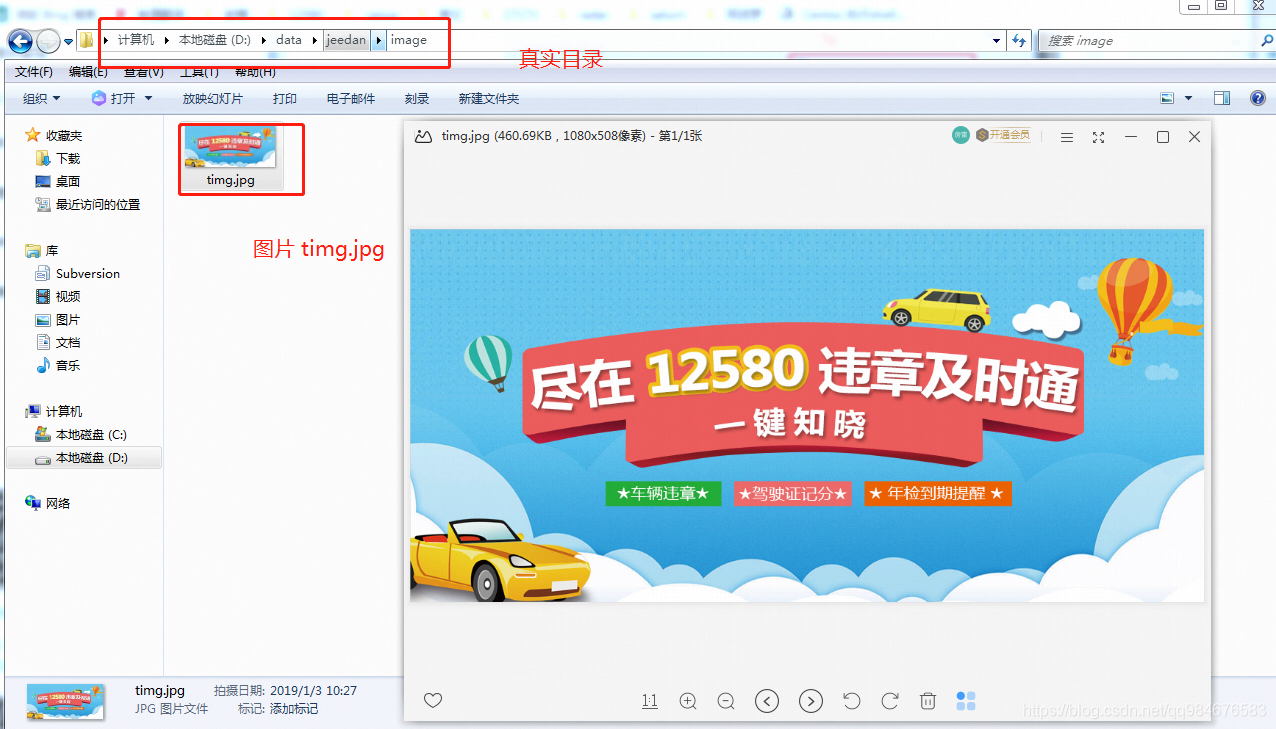Click 电子邮件 in the toolbar
The width and height of the screenshot is (1276, 729).
point(351,98)
